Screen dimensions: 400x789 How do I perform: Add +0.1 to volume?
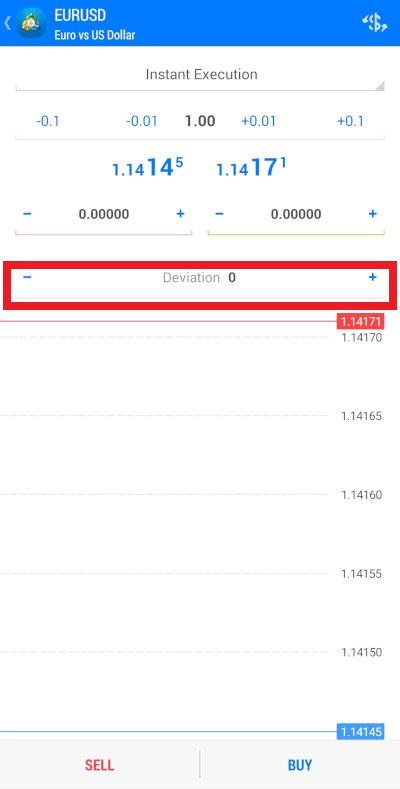click(350, 121)
